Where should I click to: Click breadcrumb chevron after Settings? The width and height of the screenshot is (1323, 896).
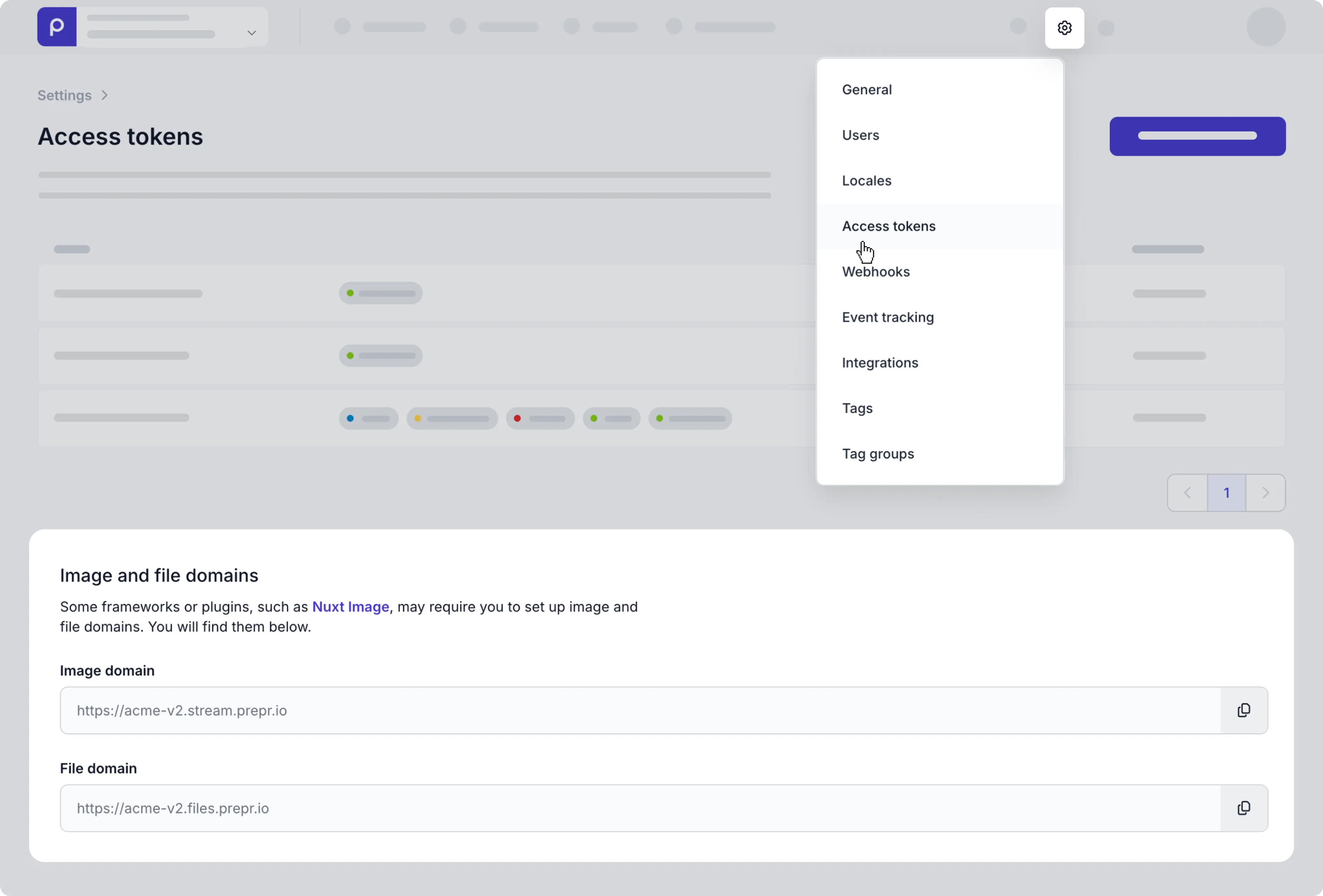pyautogui.click(x=105, y=95)
